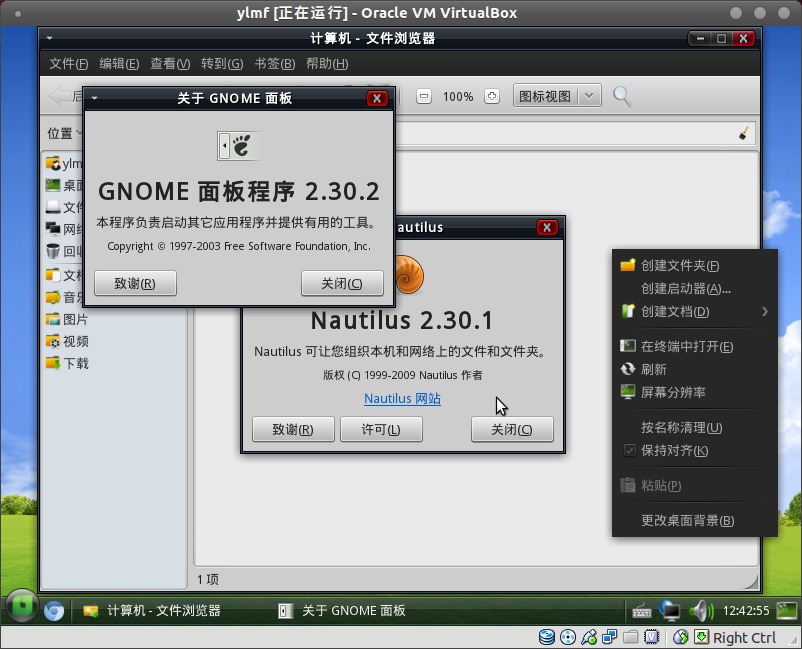Image resolution: width=802 pixels, height=649 pixels.
Task: Click the Nautilus shell logo
Action: tap(409, 275)
